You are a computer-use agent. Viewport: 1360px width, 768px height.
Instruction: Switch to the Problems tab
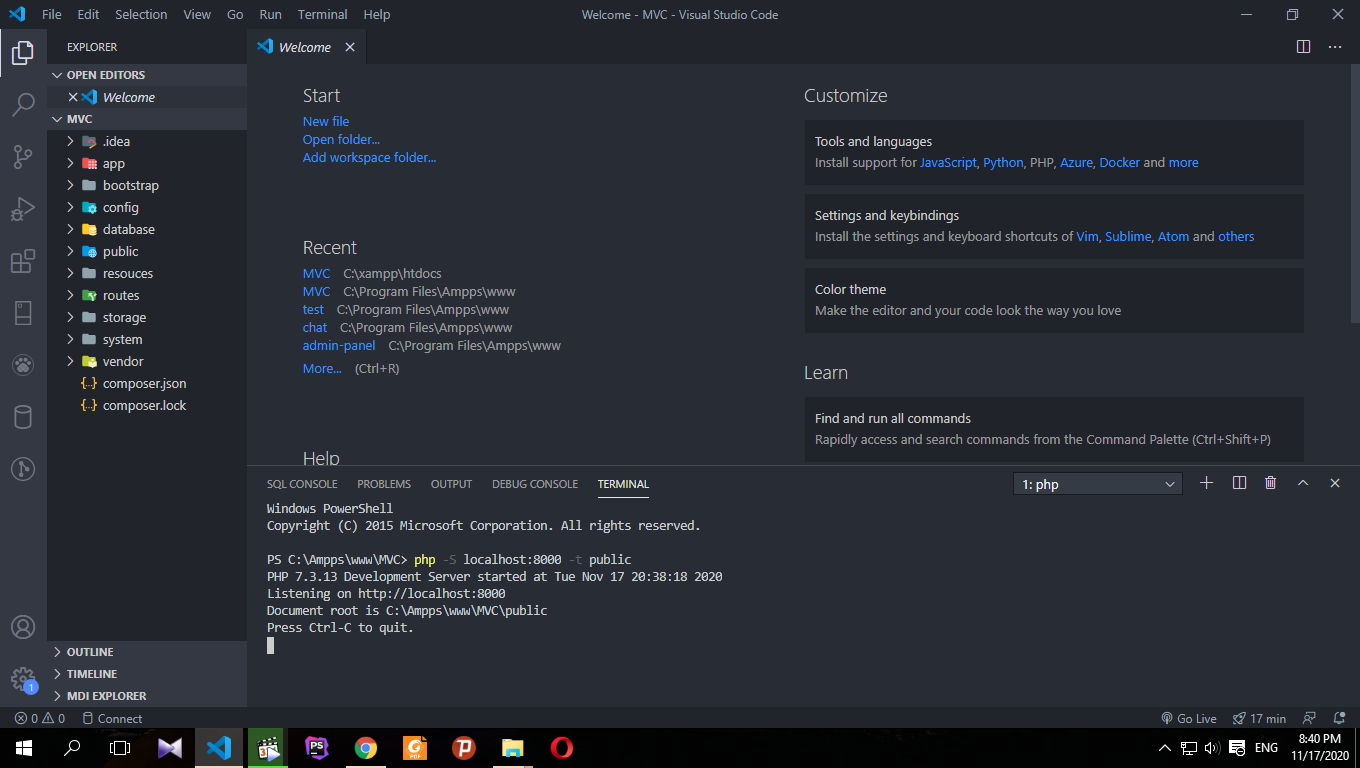(384, 484)
